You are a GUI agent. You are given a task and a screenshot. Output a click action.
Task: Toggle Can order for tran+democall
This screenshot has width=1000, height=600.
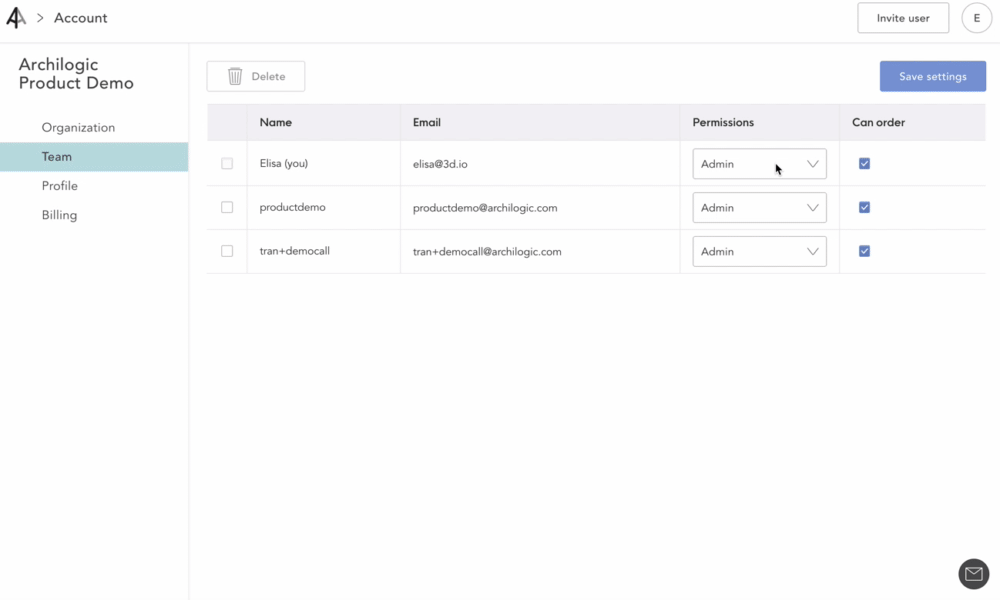tap(864, 251)
